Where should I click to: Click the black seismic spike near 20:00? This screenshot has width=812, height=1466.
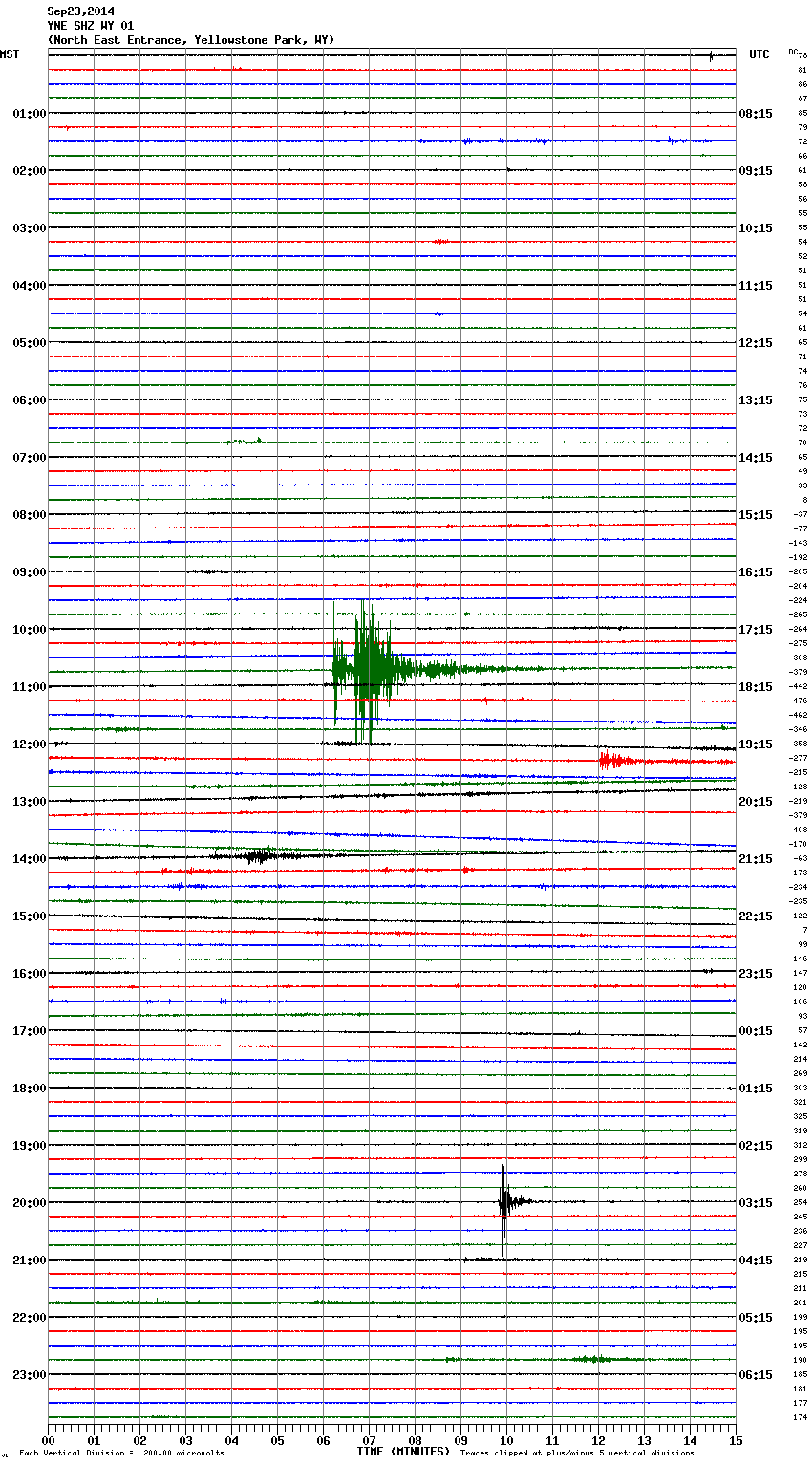point(504,1202)
